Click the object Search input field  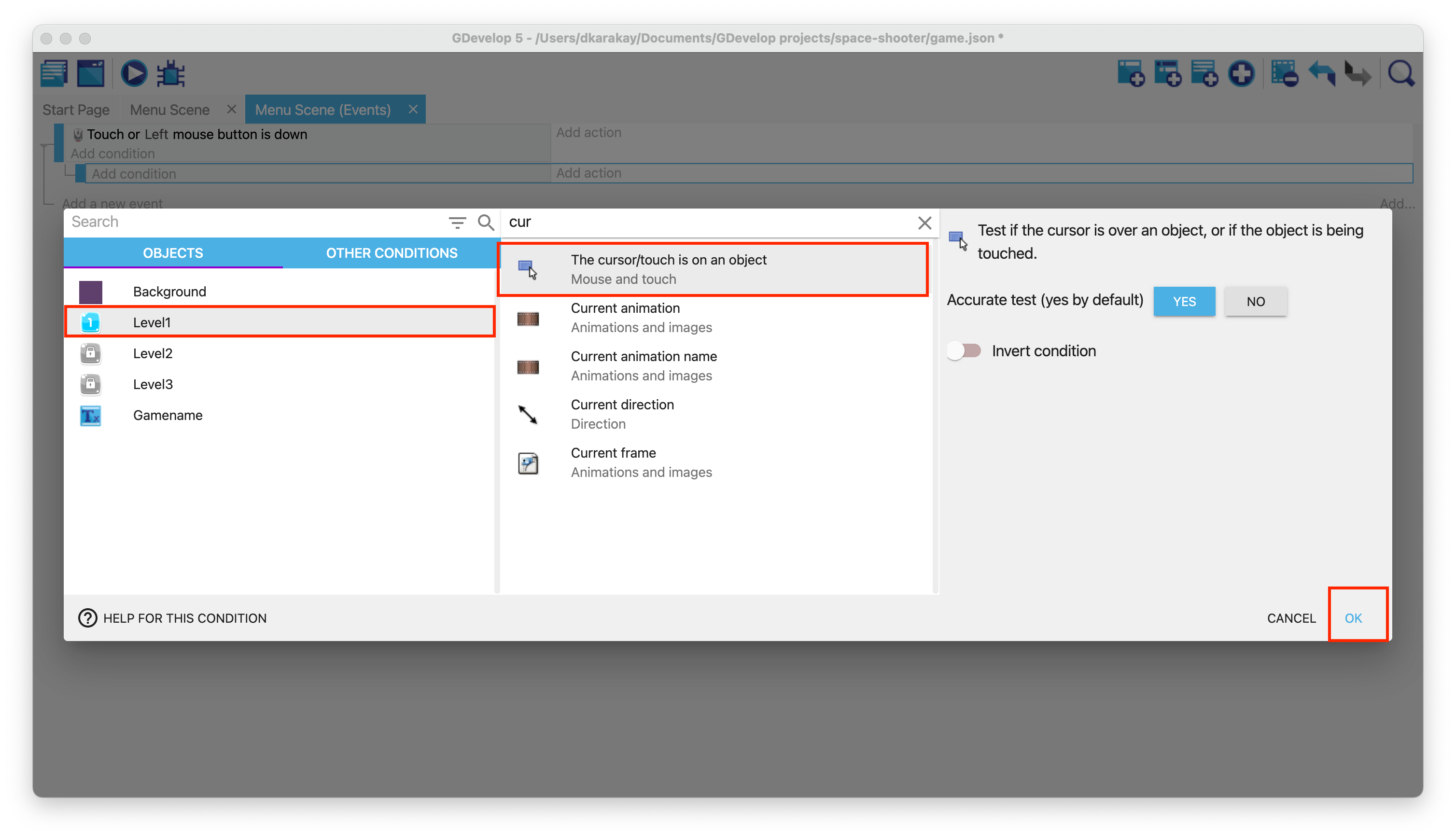pyautogui.click(x=253, y=222)
